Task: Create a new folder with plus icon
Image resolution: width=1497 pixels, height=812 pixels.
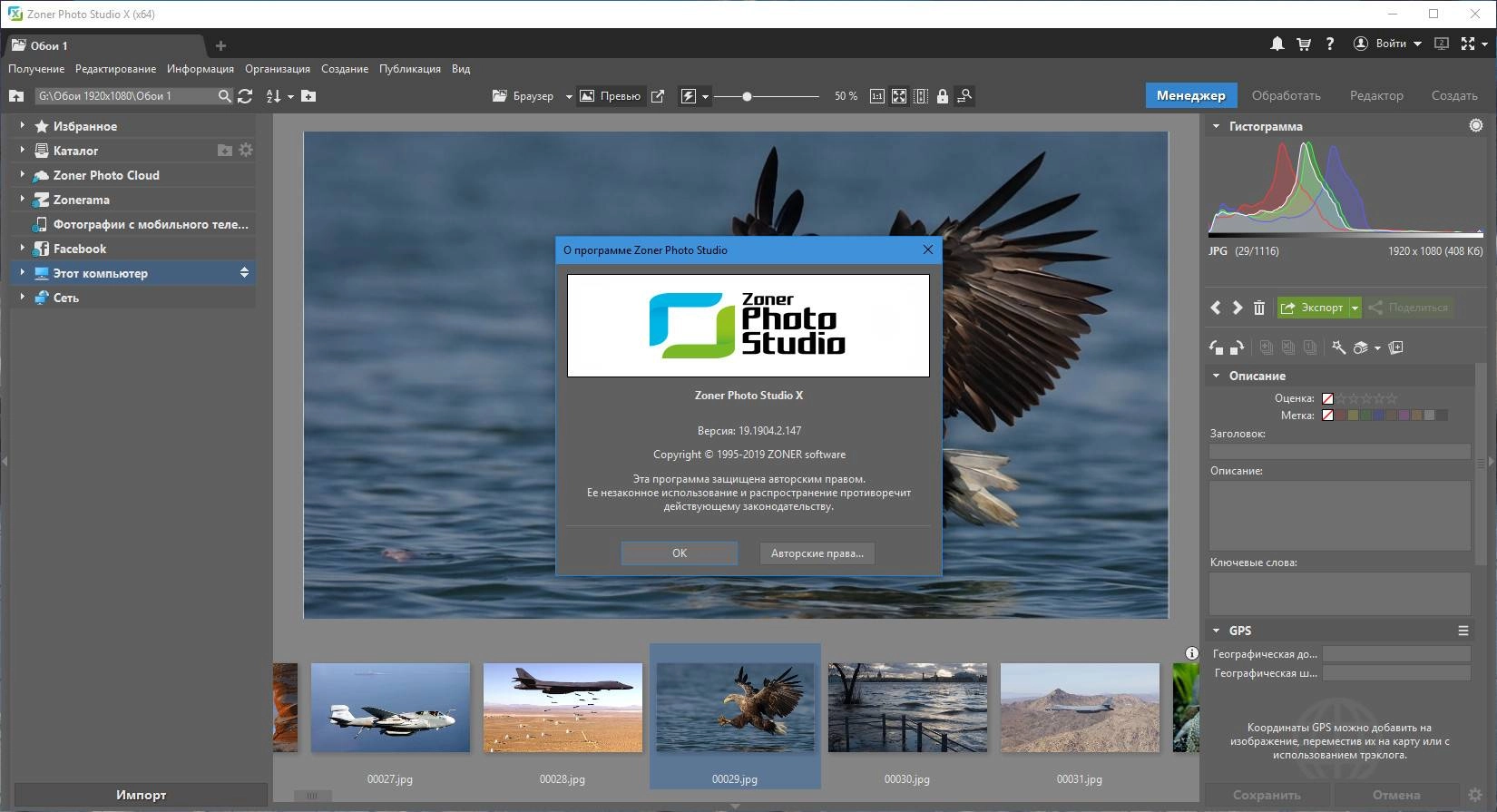Action: (308, 95)
